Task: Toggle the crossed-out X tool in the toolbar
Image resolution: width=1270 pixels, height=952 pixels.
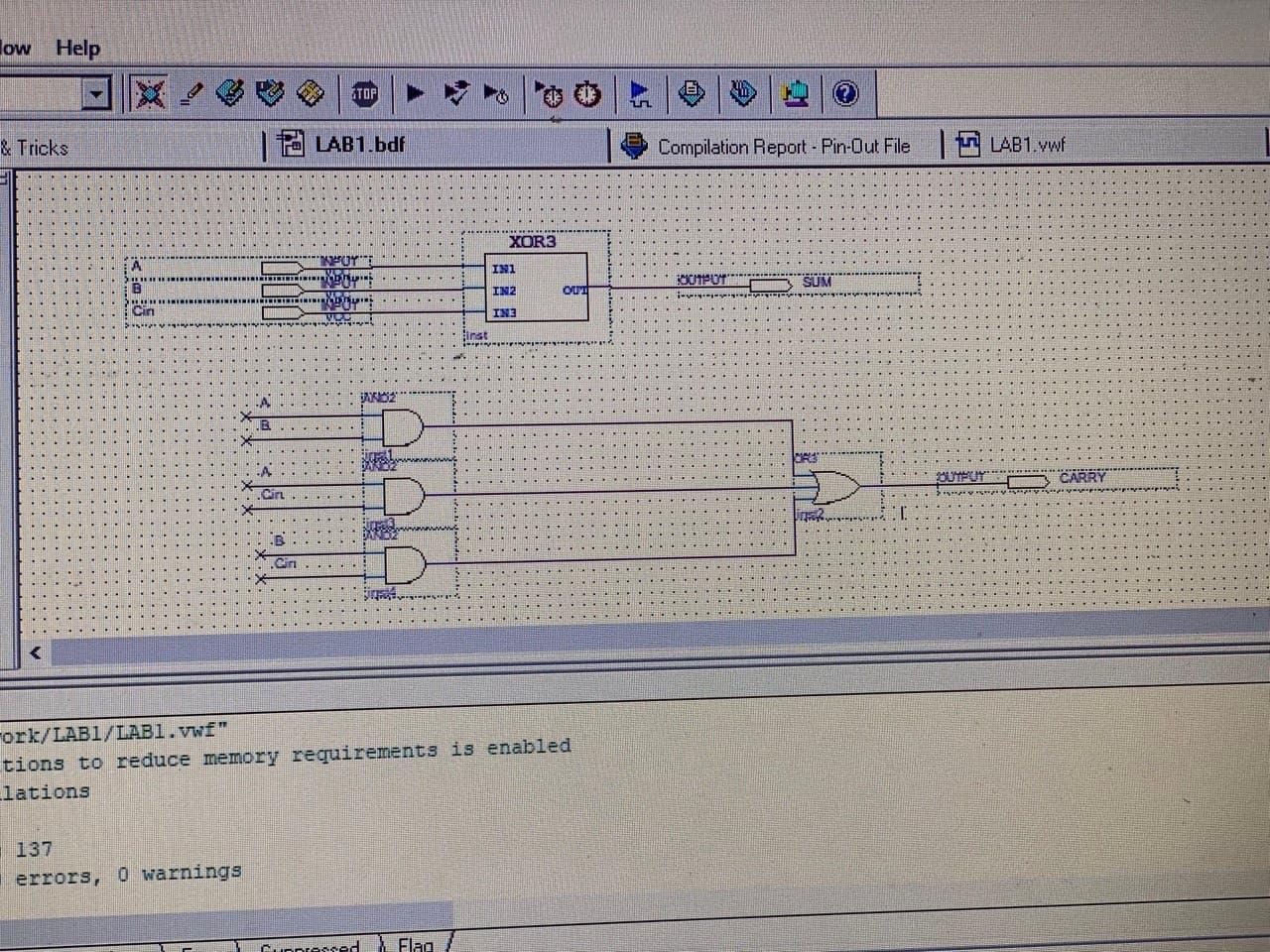Action: (150, 92)
